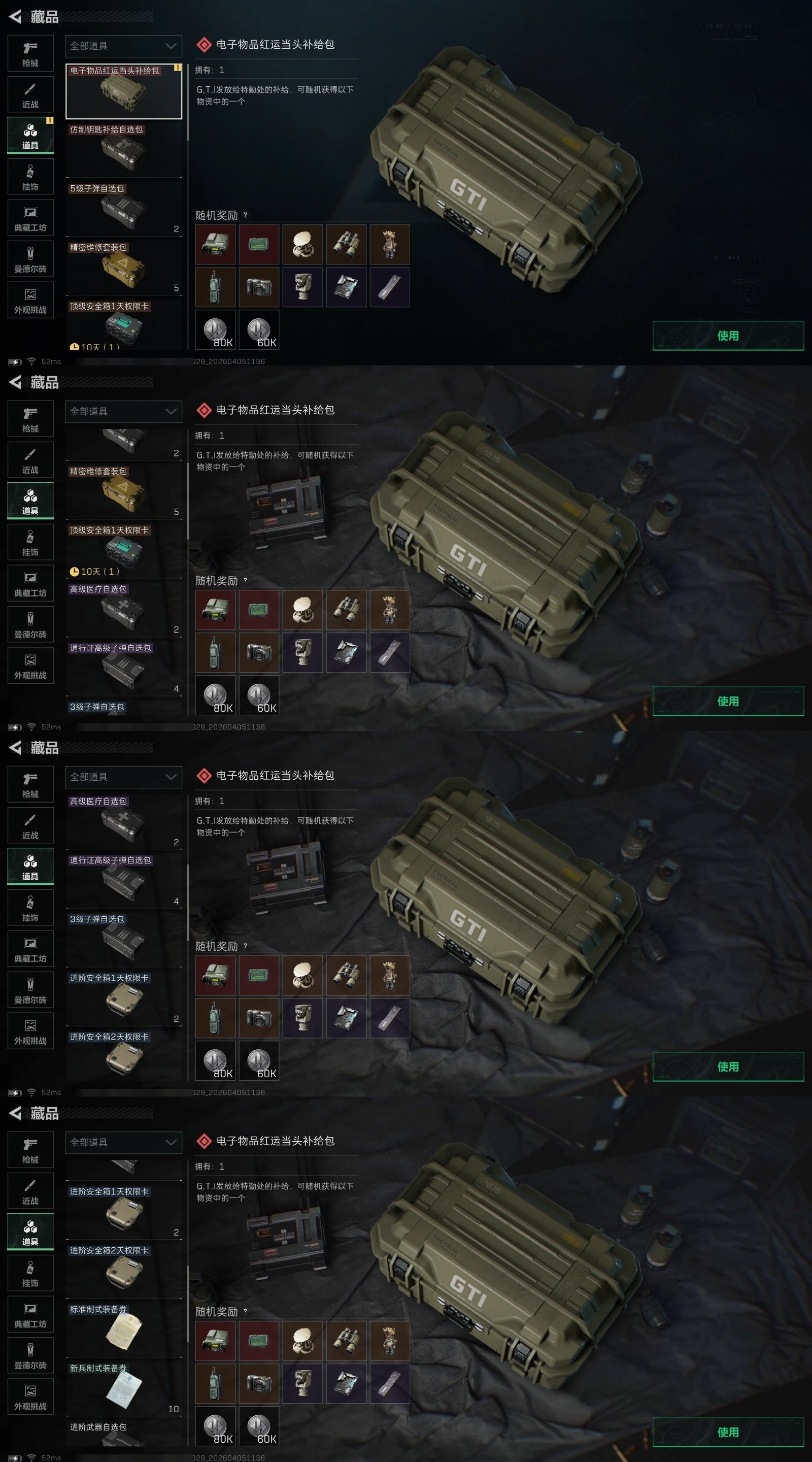Select the highlighted 电子物品红运当头补给包 list card
Image resolution: width=812 pixels, height=1462 pixels.
click(x=124, y=91)
